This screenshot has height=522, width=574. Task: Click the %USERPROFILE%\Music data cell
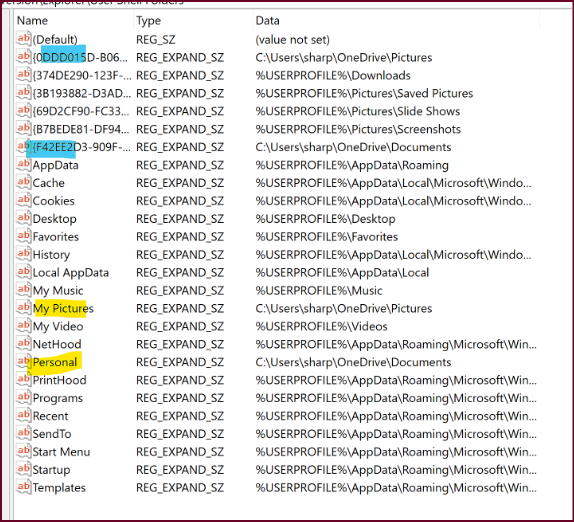[x=318, y=291]
